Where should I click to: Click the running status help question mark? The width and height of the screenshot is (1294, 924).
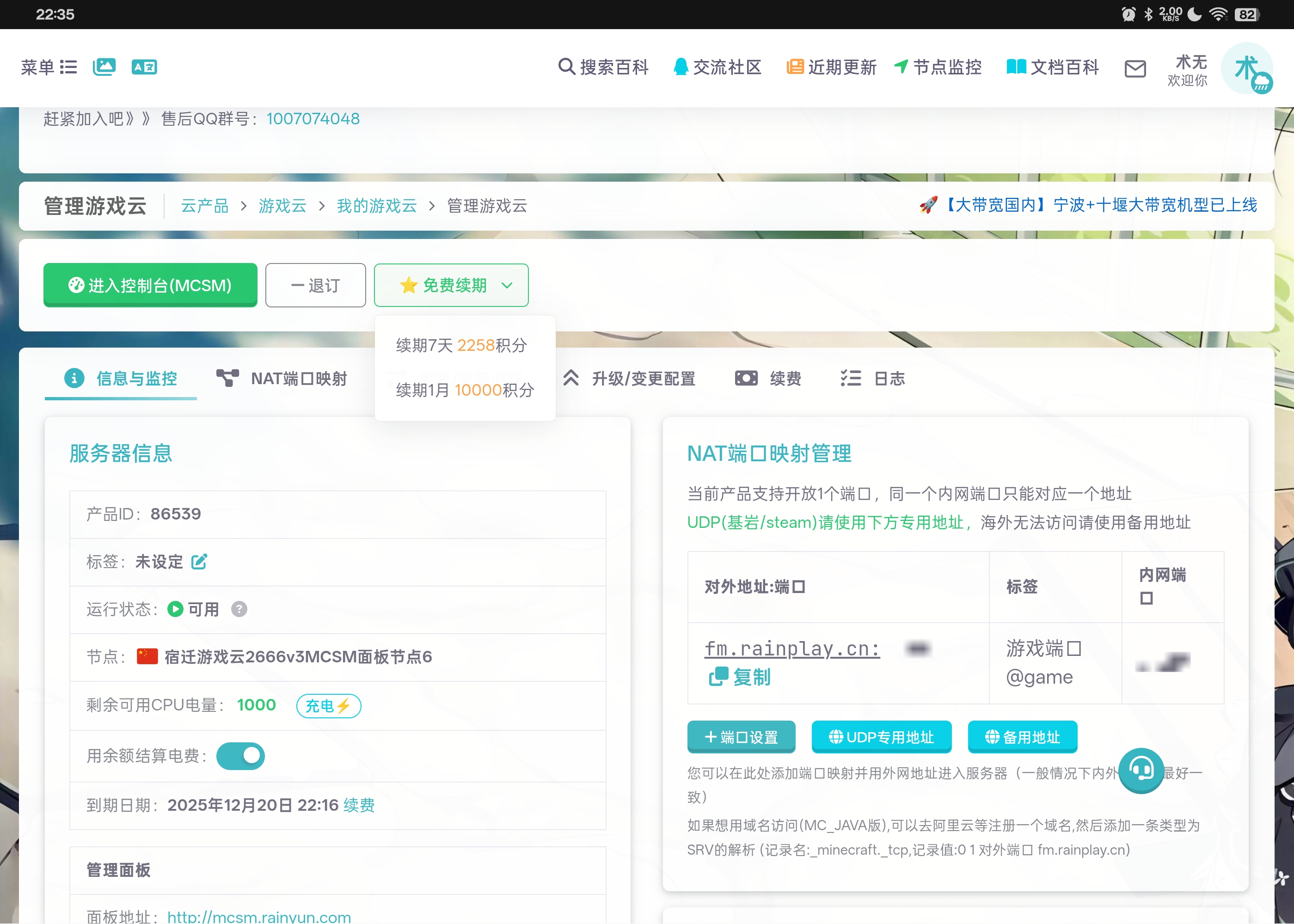coord(239,609)
